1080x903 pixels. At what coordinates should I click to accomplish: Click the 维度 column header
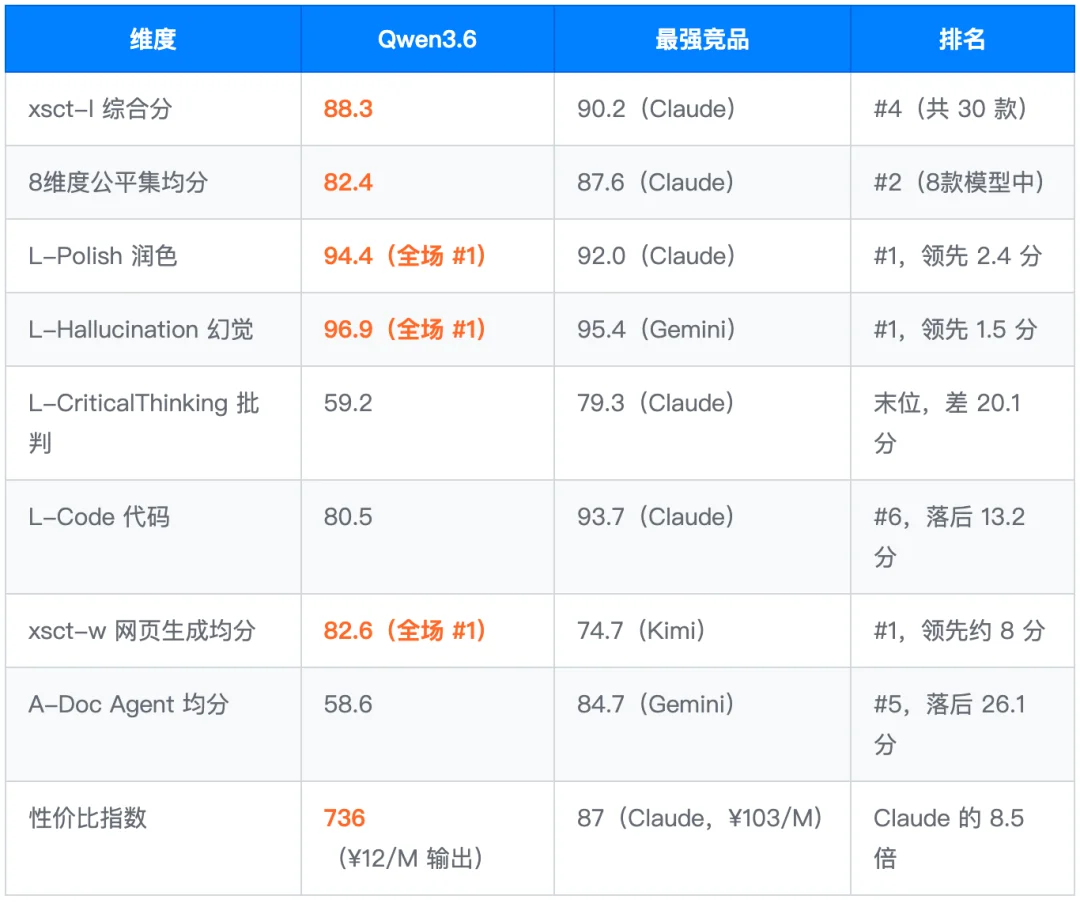point(152,39)
